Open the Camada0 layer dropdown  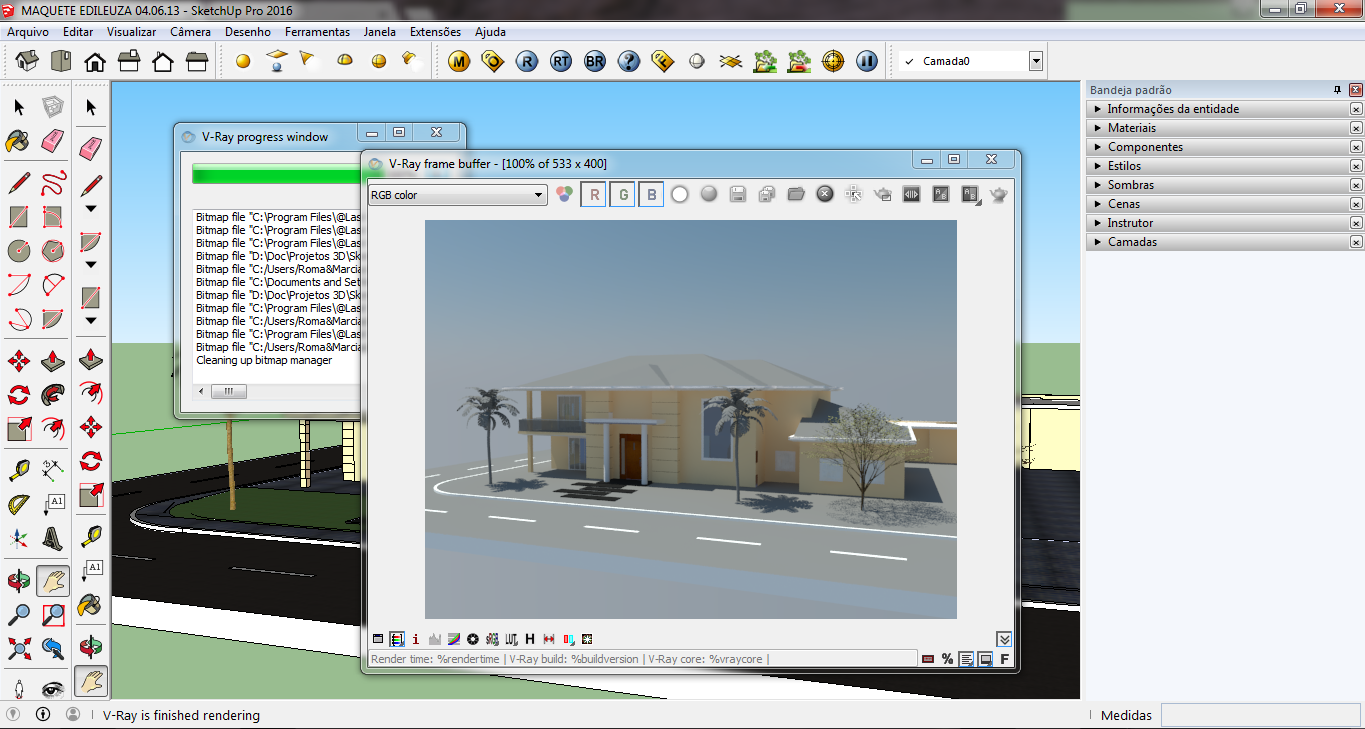[1035, 61]
